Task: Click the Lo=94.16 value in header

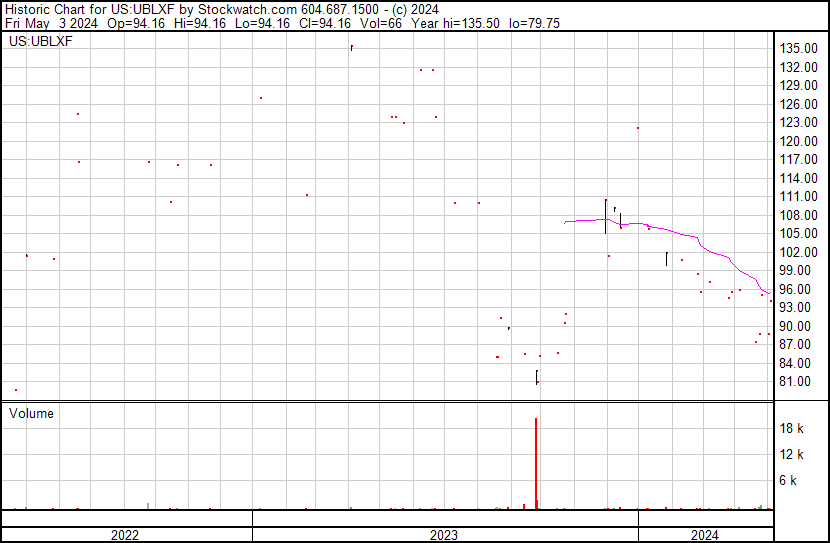Action: pos(262,23)
